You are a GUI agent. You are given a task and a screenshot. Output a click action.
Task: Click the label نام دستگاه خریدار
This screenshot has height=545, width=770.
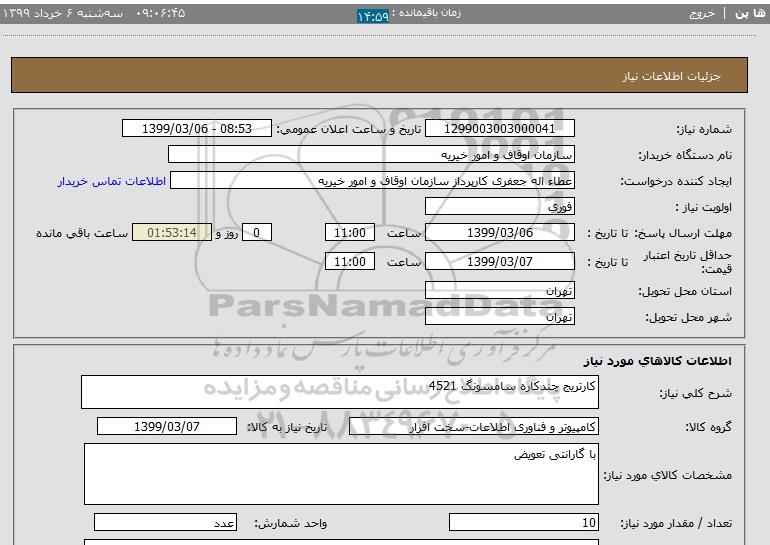coord(685,156)
